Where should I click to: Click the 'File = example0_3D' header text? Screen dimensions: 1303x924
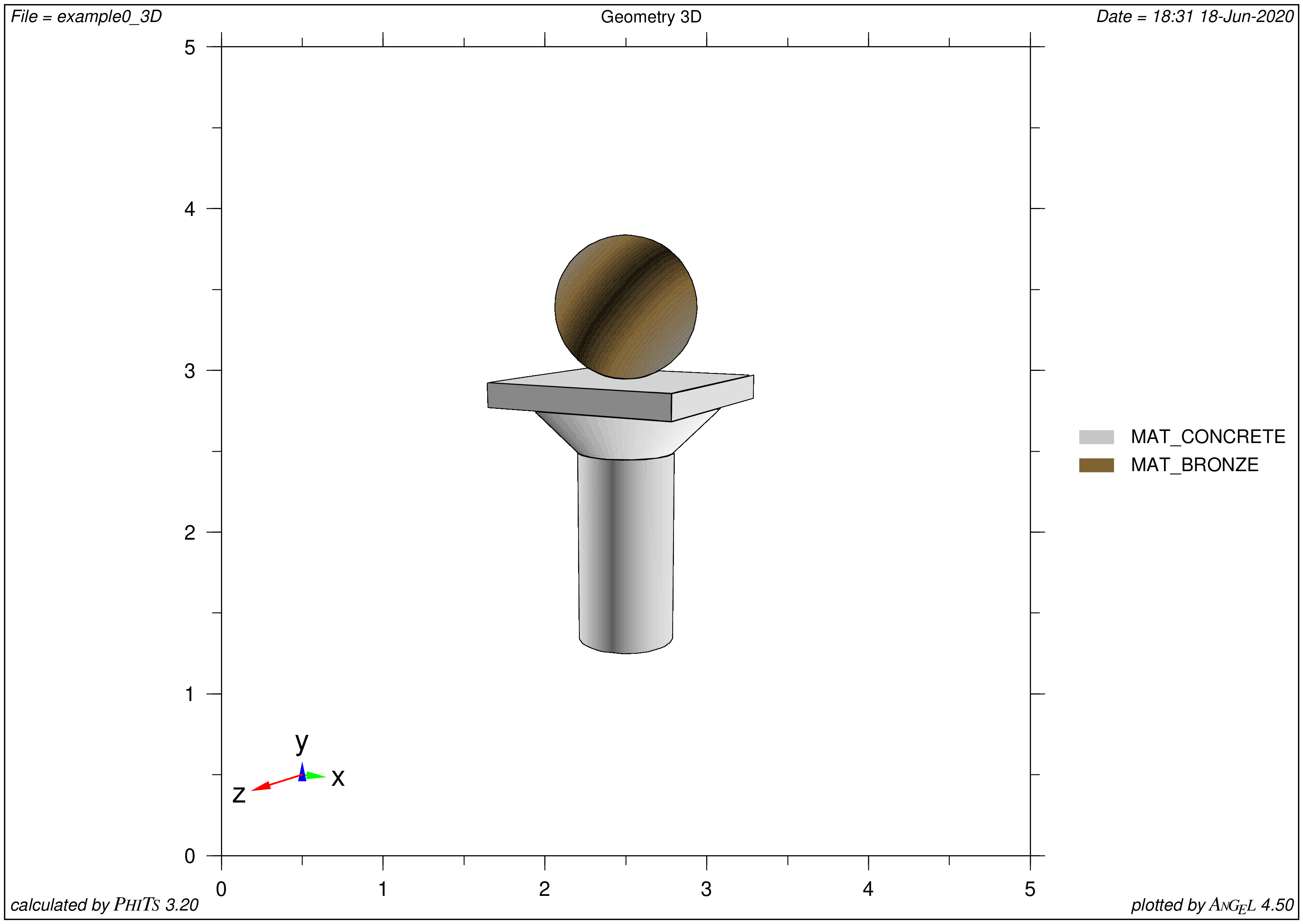coord(86,16)
